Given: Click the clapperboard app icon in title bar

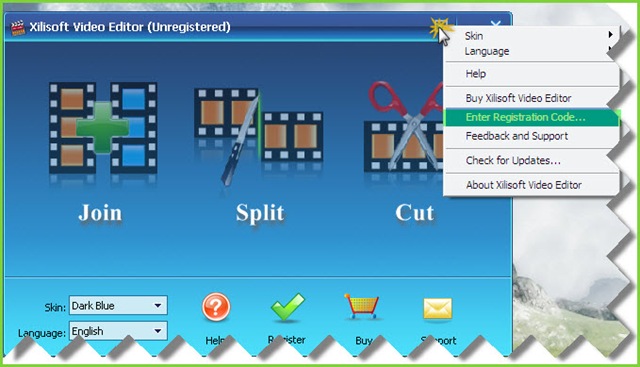Looking at the screenshot, I should point(18,28).
